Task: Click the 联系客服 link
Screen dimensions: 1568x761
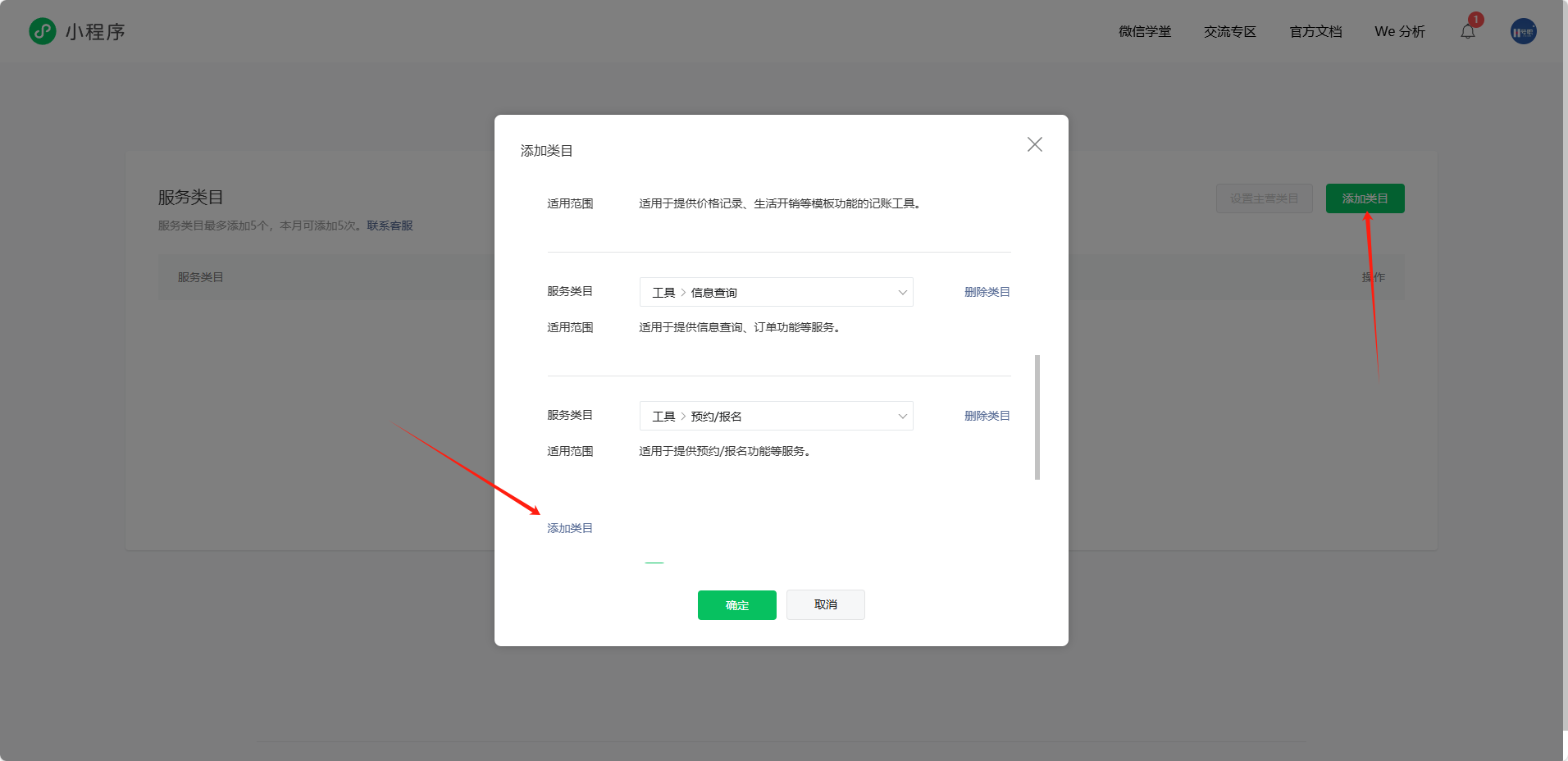Action: [x=390, y=225]
